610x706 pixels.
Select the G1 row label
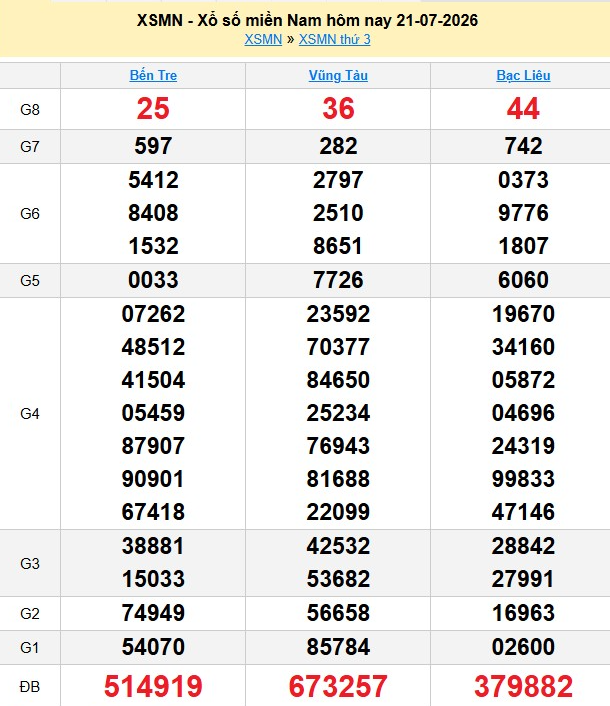[30, 647]
